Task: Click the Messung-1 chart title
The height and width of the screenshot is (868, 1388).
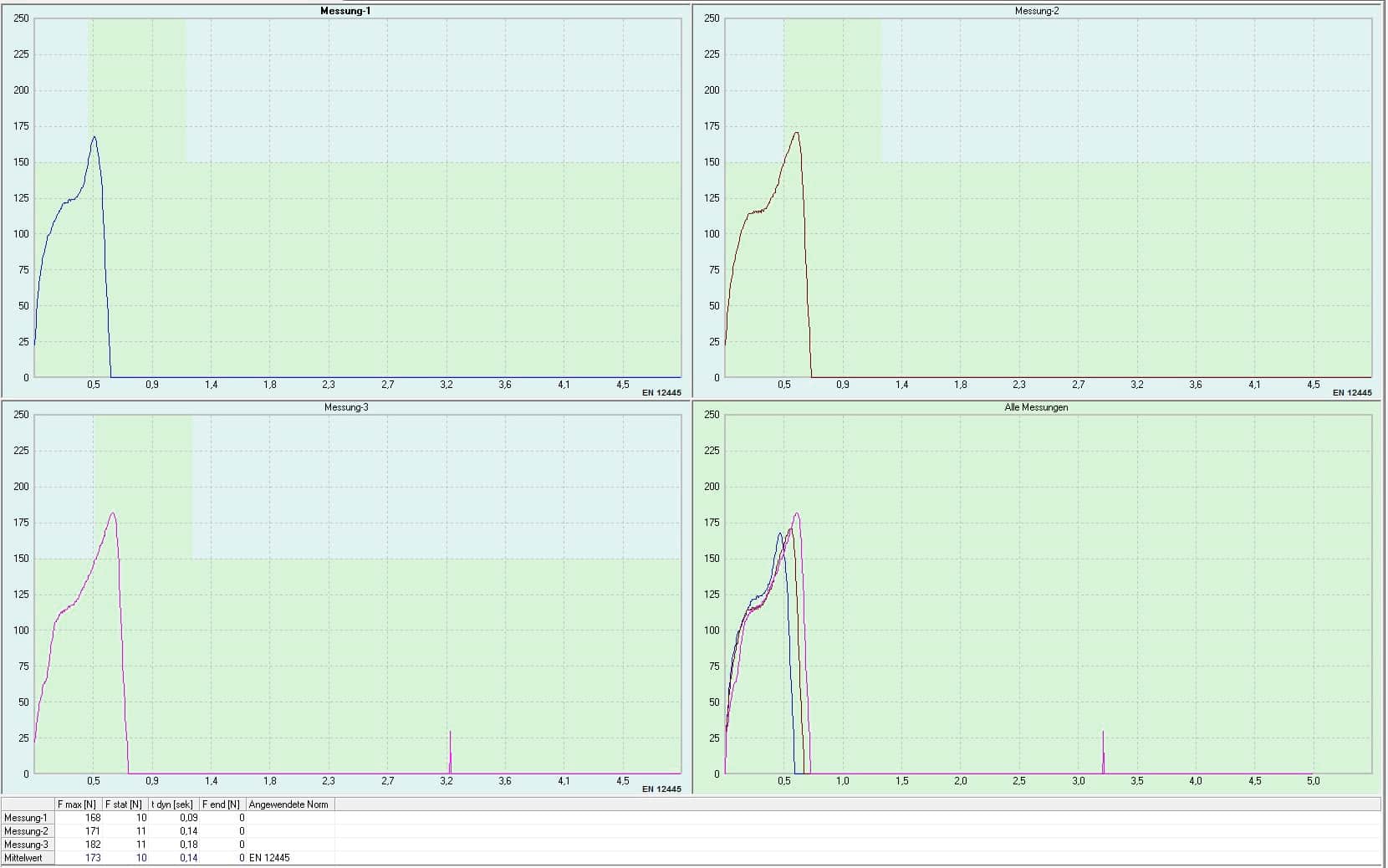Action: point(344,11)
